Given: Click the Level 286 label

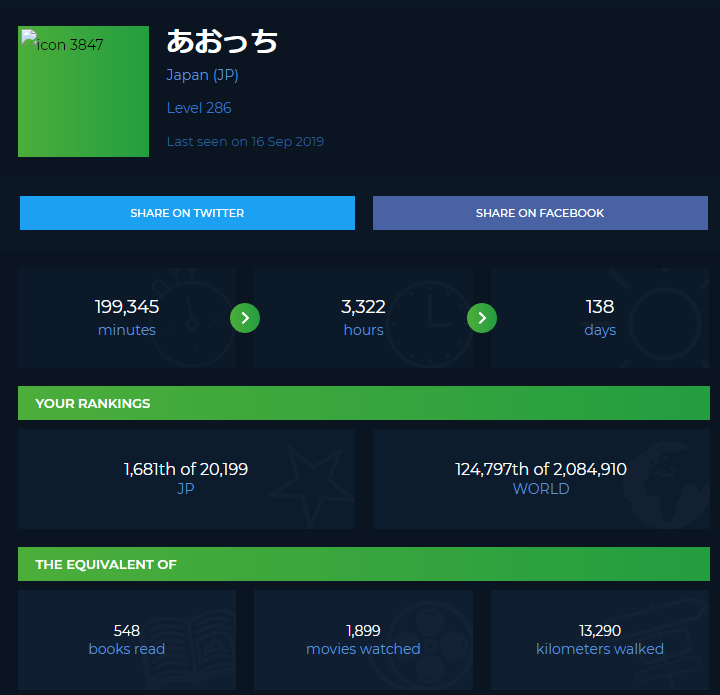Looking at the screenshot, I should click(199, 108).
